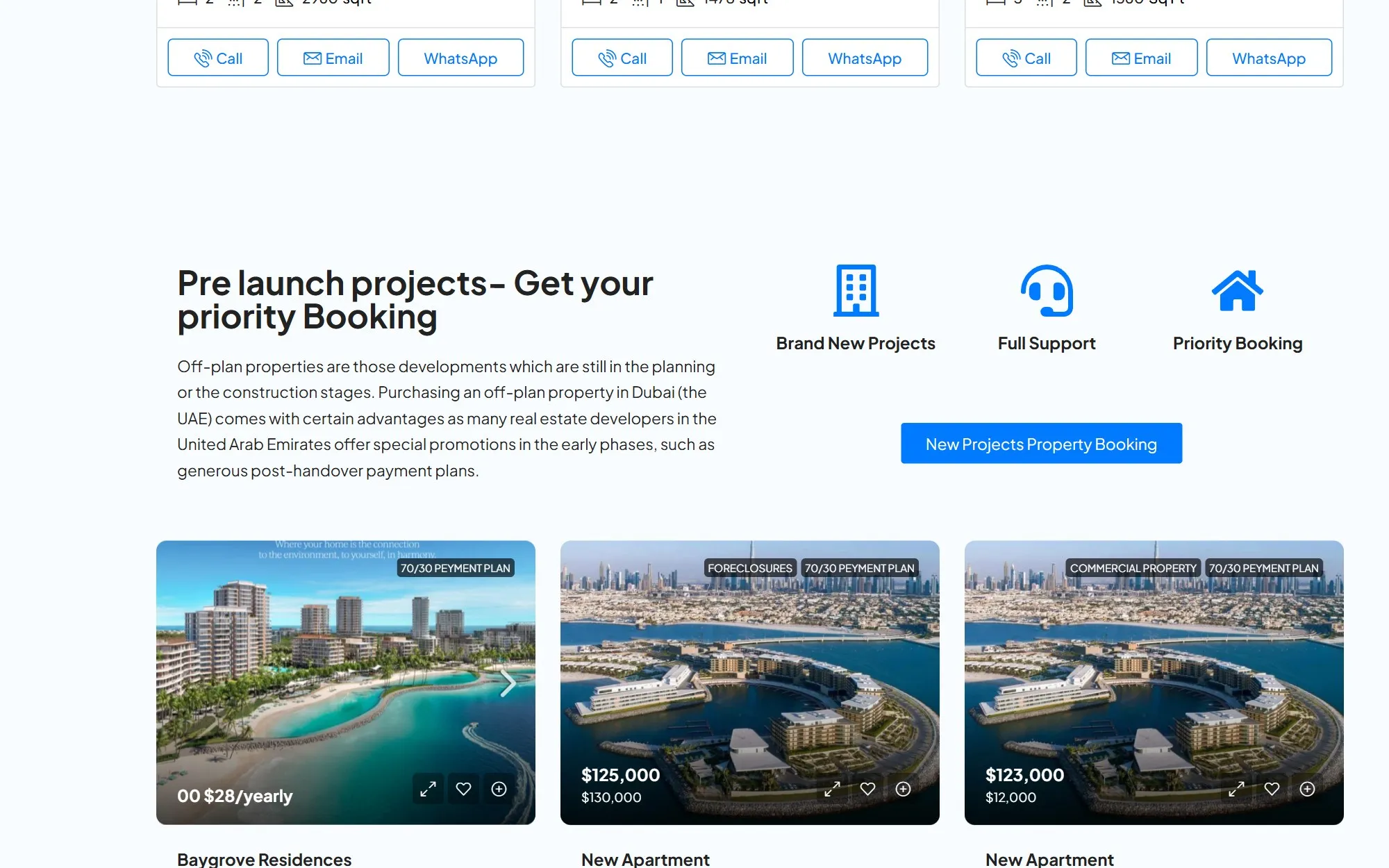Click FORECLOSURES tag on the $125,000 card
This screenshot has height=868, width=1389.
point(749,568)
